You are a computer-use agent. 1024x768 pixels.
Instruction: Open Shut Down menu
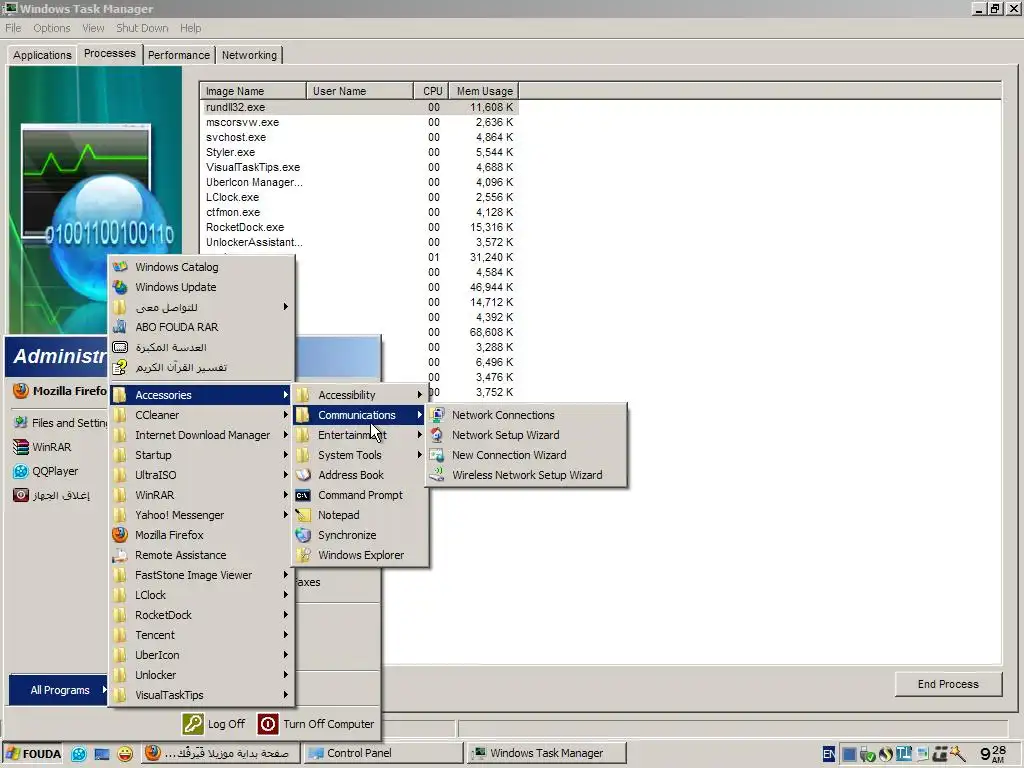click(142, 28)
